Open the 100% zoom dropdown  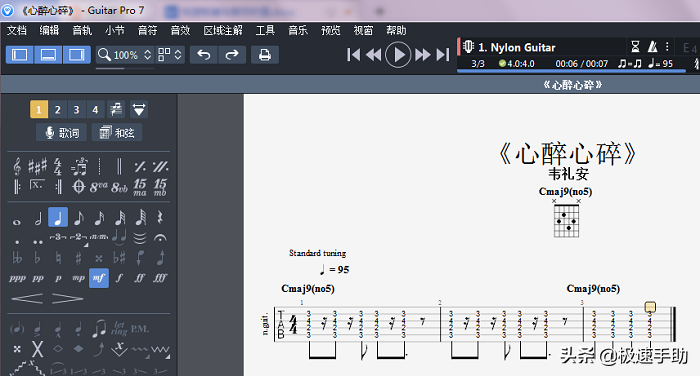tap(125, 55)
